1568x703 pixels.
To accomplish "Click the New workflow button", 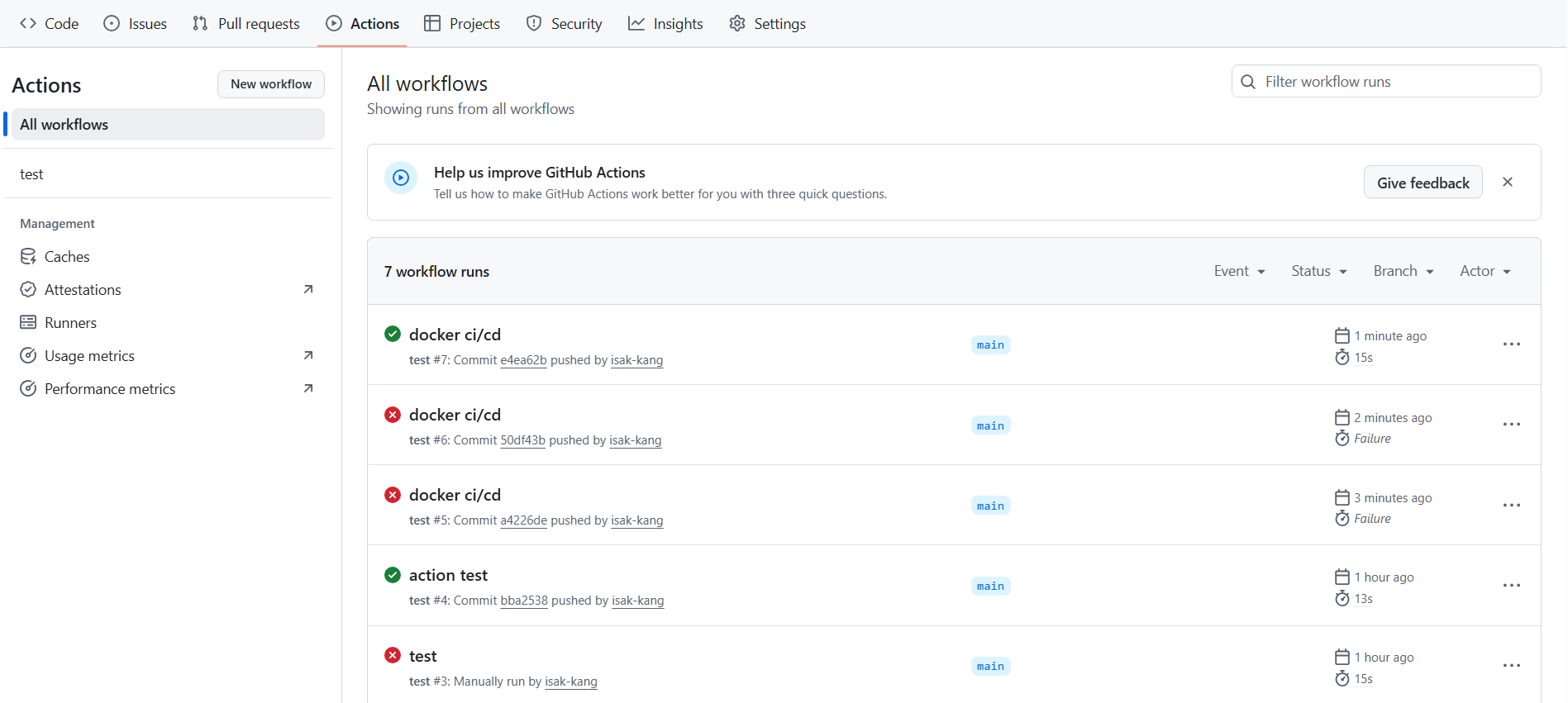I will click(271, 84).
